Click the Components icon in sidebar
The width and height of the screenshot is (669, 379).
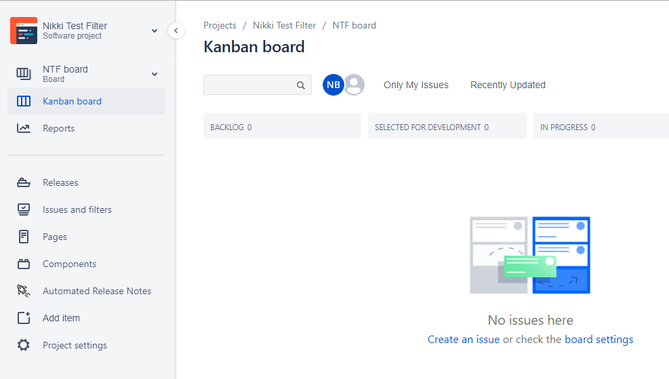click(x=23, y=264)
